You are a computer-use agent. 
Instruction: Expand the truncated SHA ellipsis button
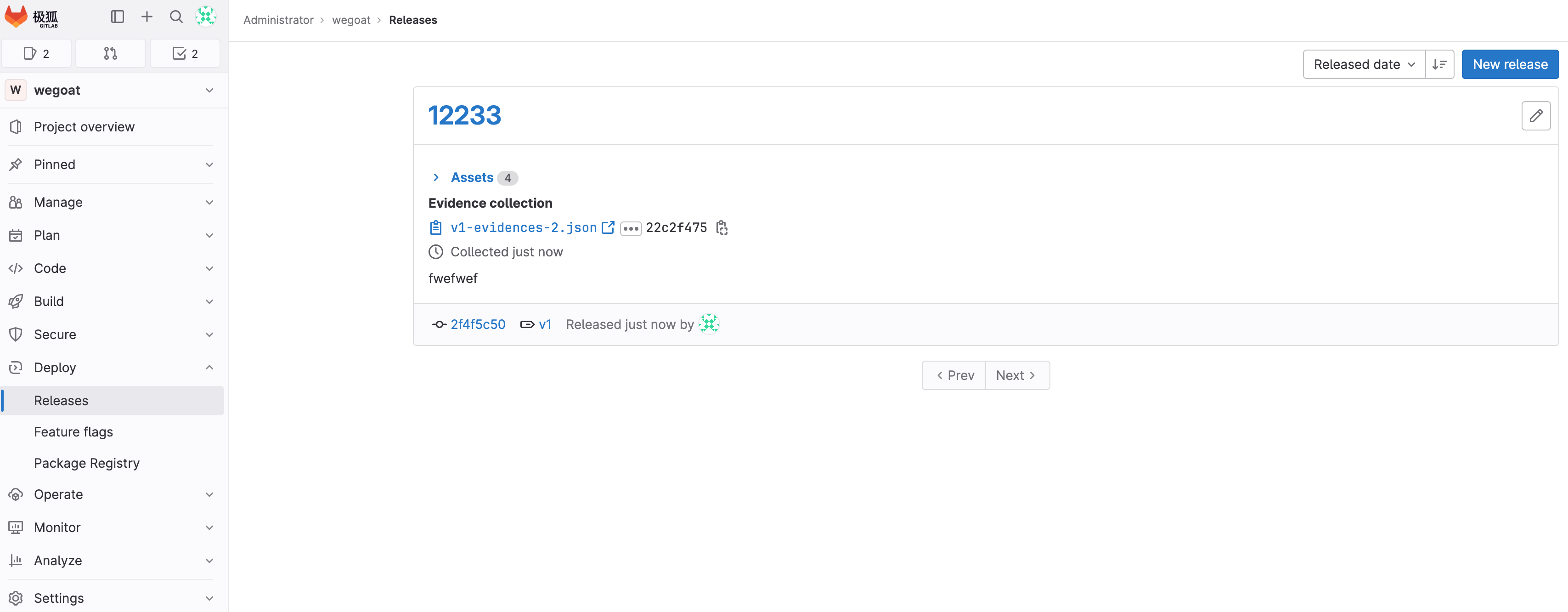[x=630, y=228]
